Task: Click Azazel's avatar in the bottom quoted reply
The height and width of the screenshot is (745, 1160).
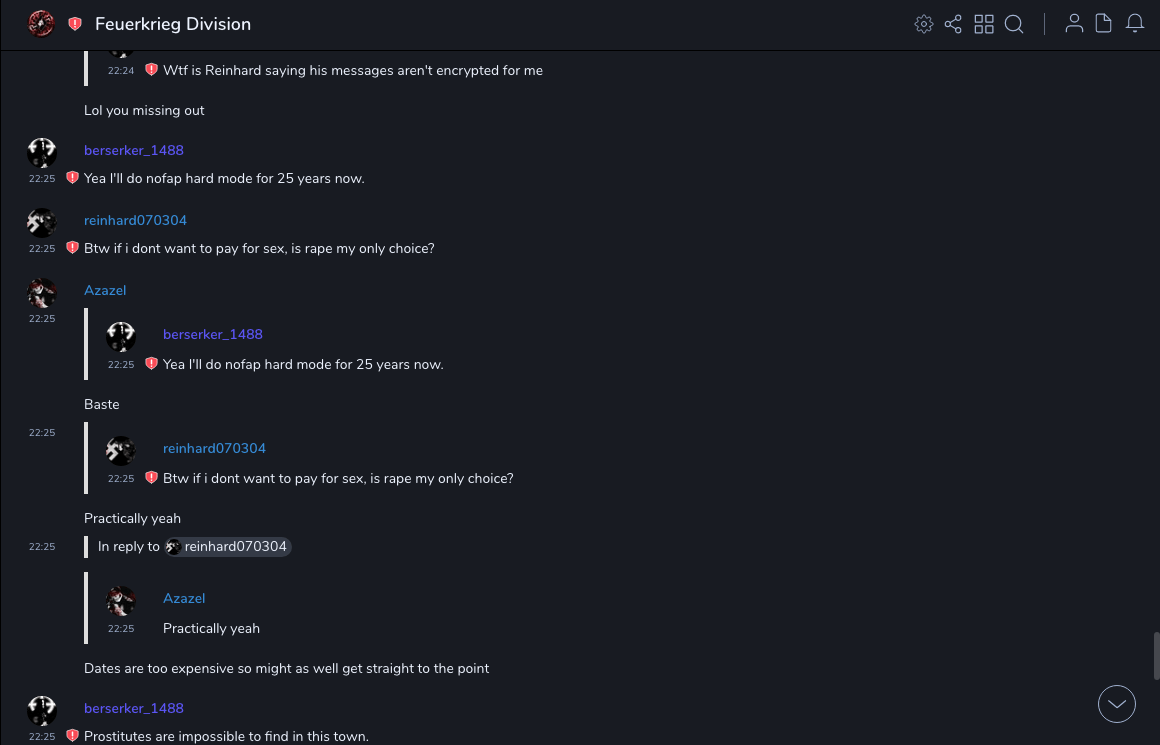Action: (x=121, y=600)
